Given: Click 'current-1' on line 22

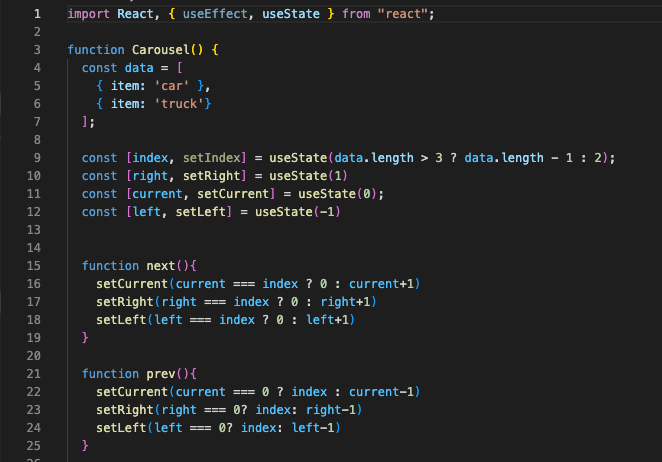Looking at the screenshot, I should pyautogui.click(x=382, y=392).
